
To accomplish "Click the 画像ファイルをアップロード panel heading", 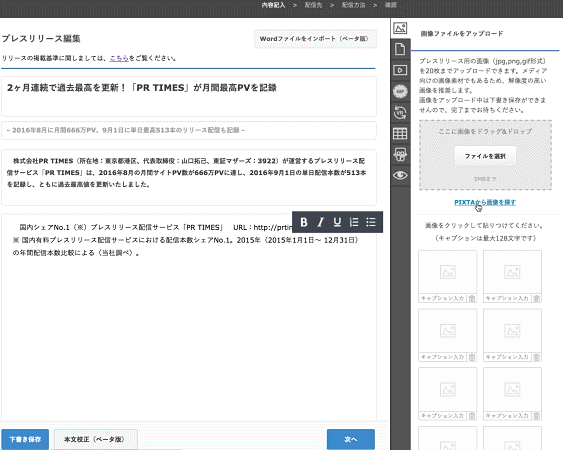I will click(462, 34).
